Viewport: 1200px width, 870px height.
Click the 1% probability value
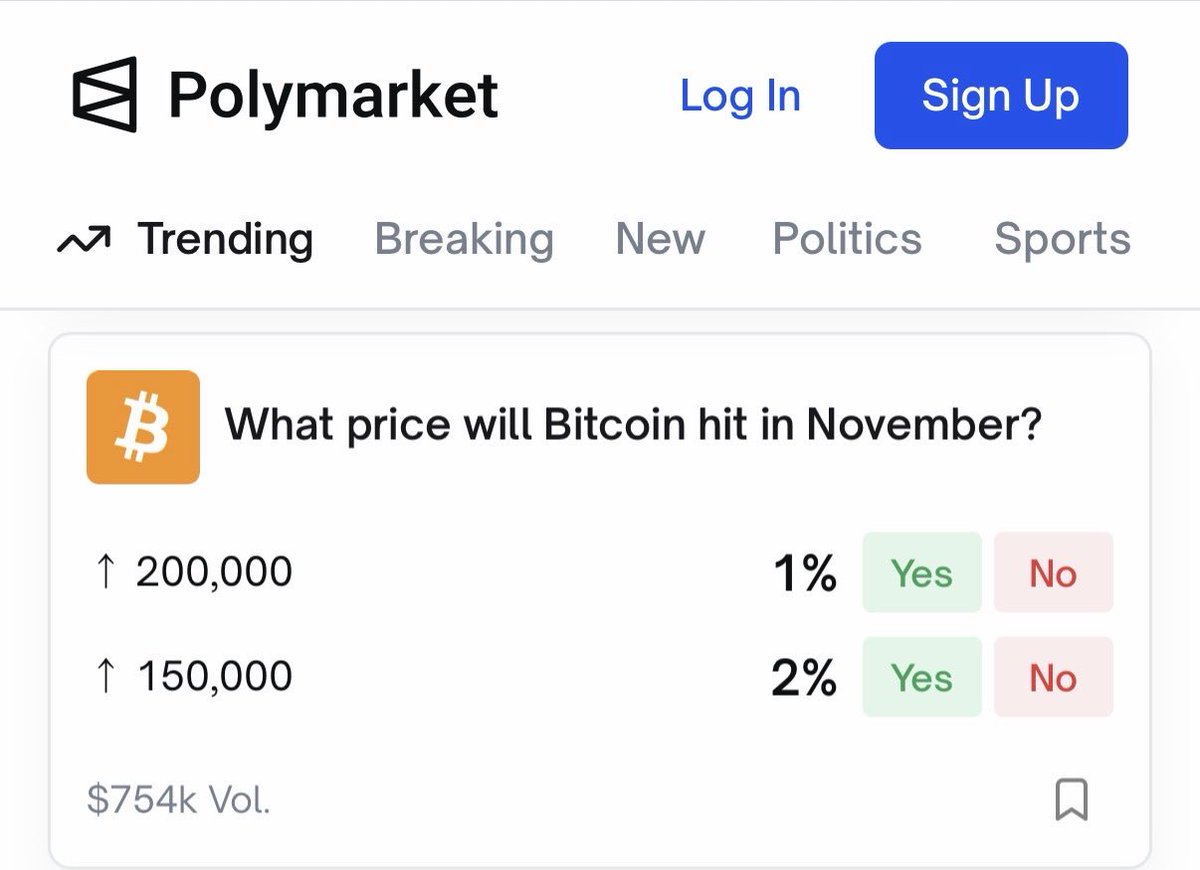pyautogui.click(x=804, y=574)
